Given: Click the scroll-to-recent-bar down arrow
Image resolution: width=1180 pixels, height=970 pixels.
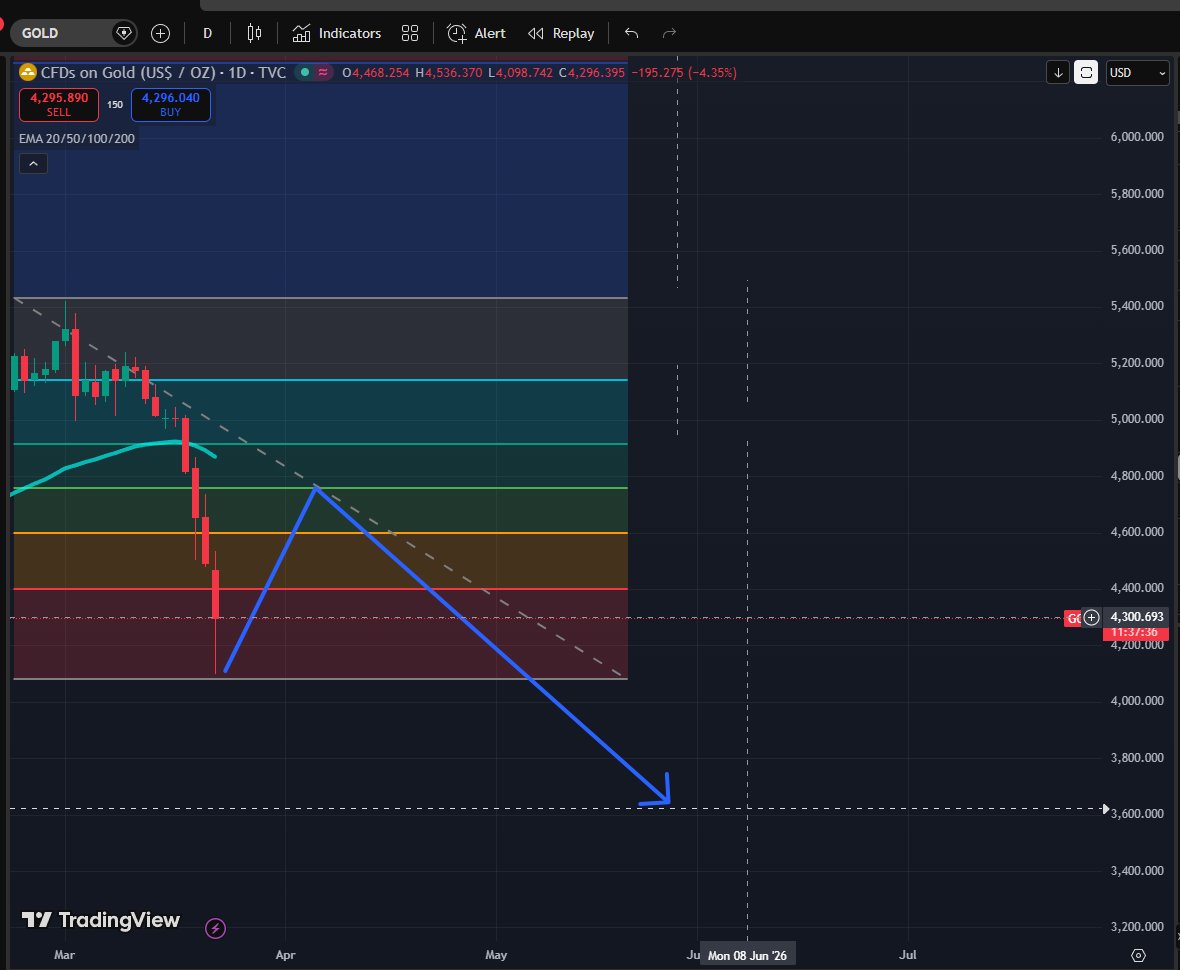Looking at the screenshot, I should click(1057, 72).
